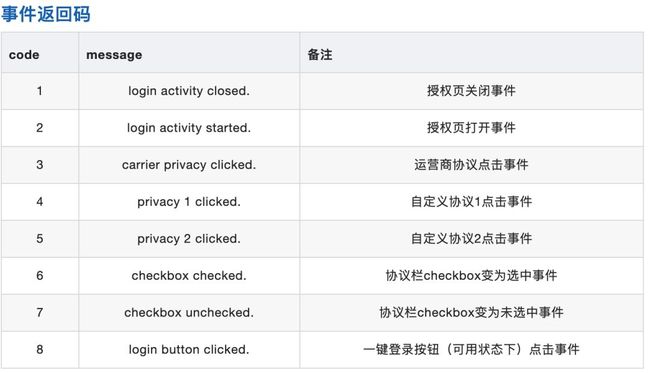Click the 备注 column header
650x373 pixels.
320,55
